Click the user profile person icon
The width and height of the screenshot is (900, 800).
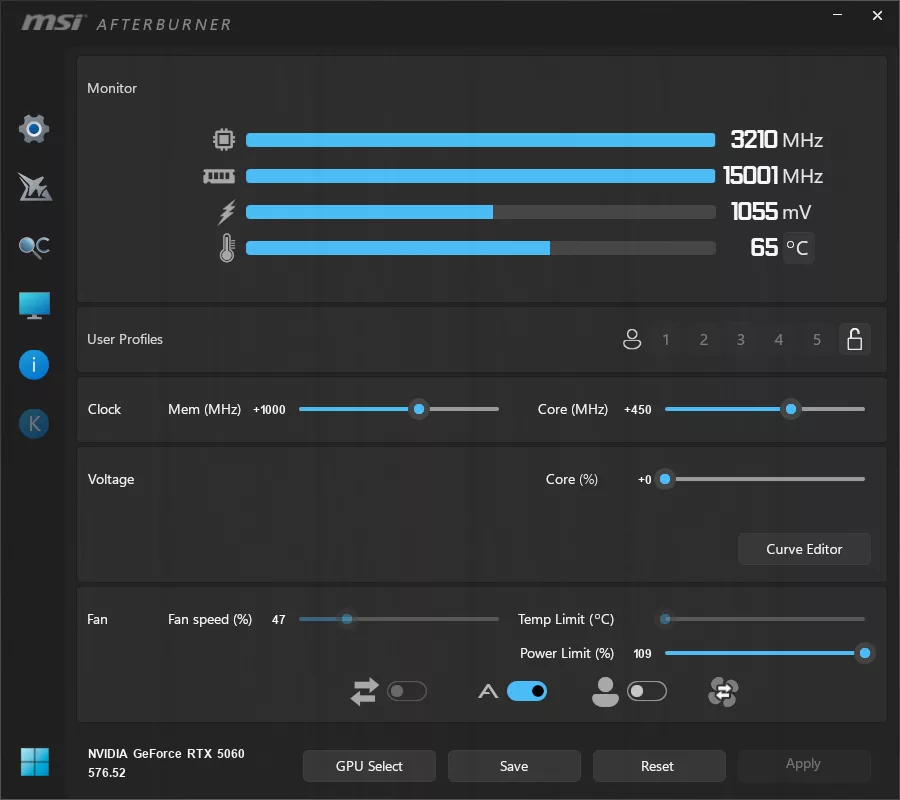[x=632, y=339]
